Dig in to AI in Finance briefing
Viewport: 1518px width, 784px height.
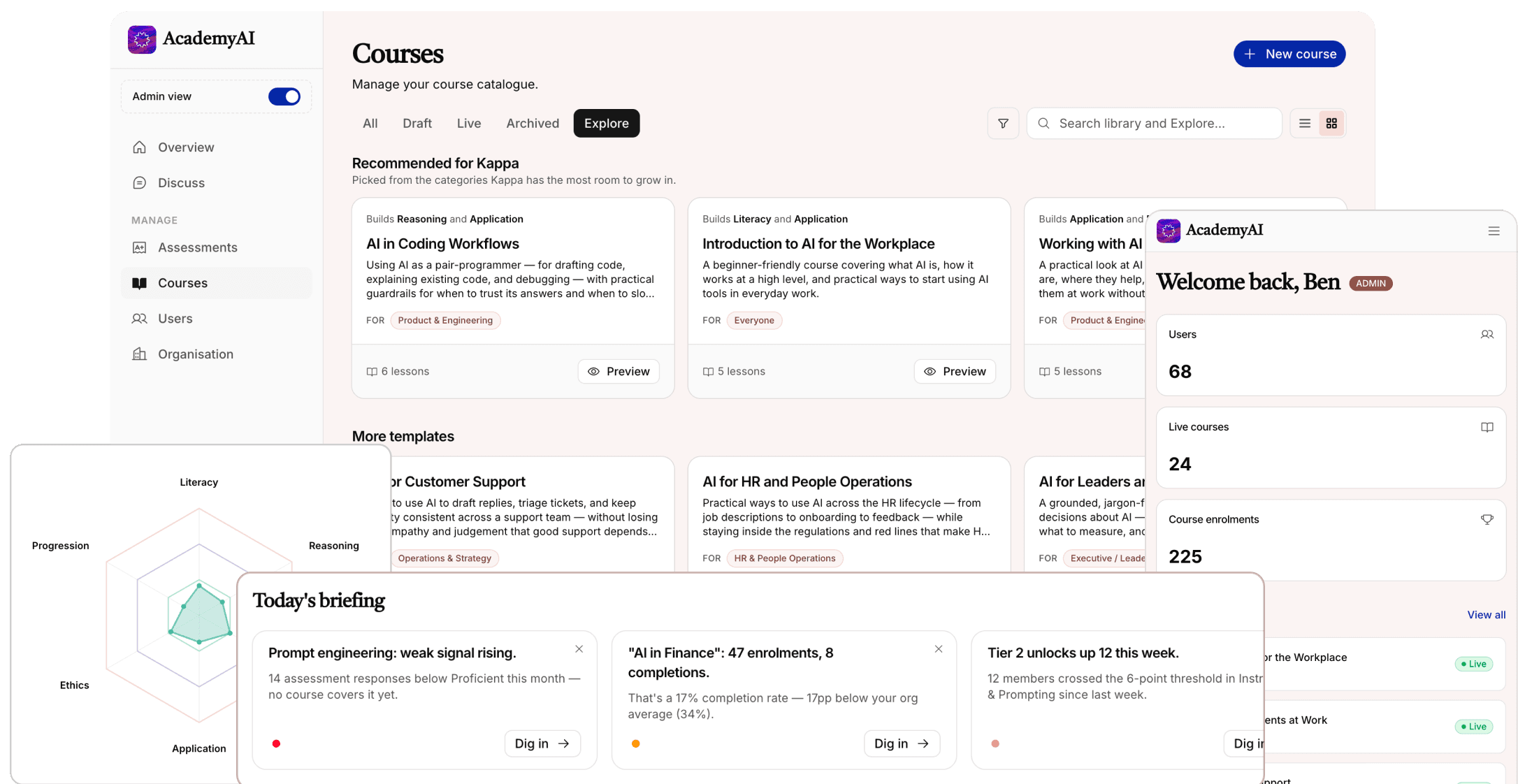point(902,743)
